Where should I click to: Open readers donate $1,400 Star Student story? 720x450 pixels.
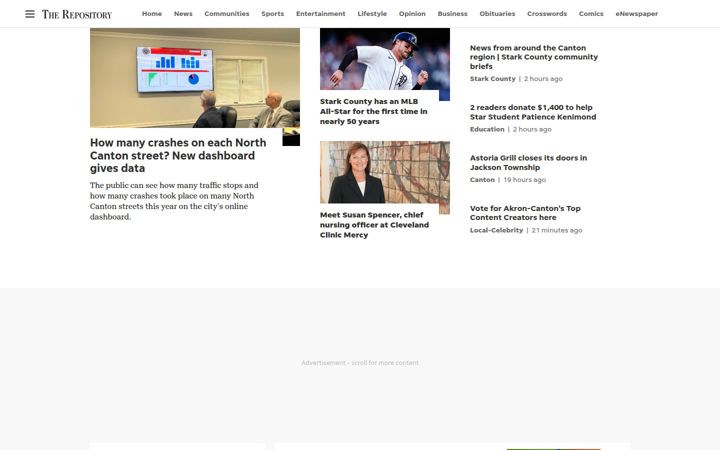[x=533, y=112]
